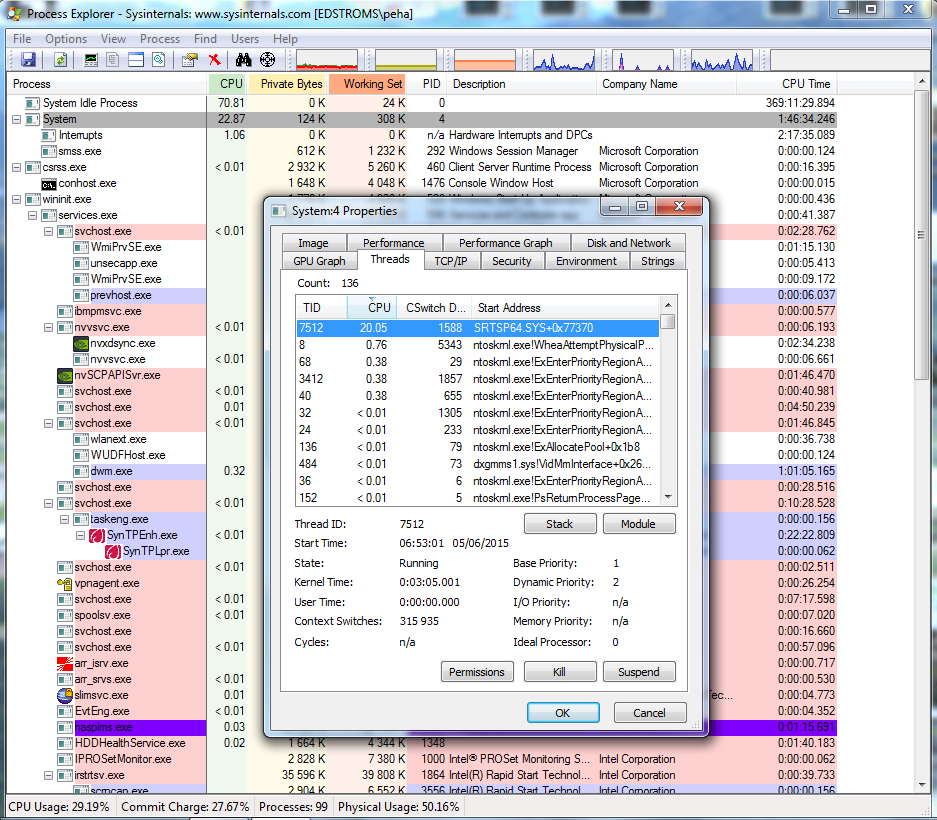Click the thread list vertical scrollbar
Viewport: 937px width, 820px height.
tap(667, 410)
